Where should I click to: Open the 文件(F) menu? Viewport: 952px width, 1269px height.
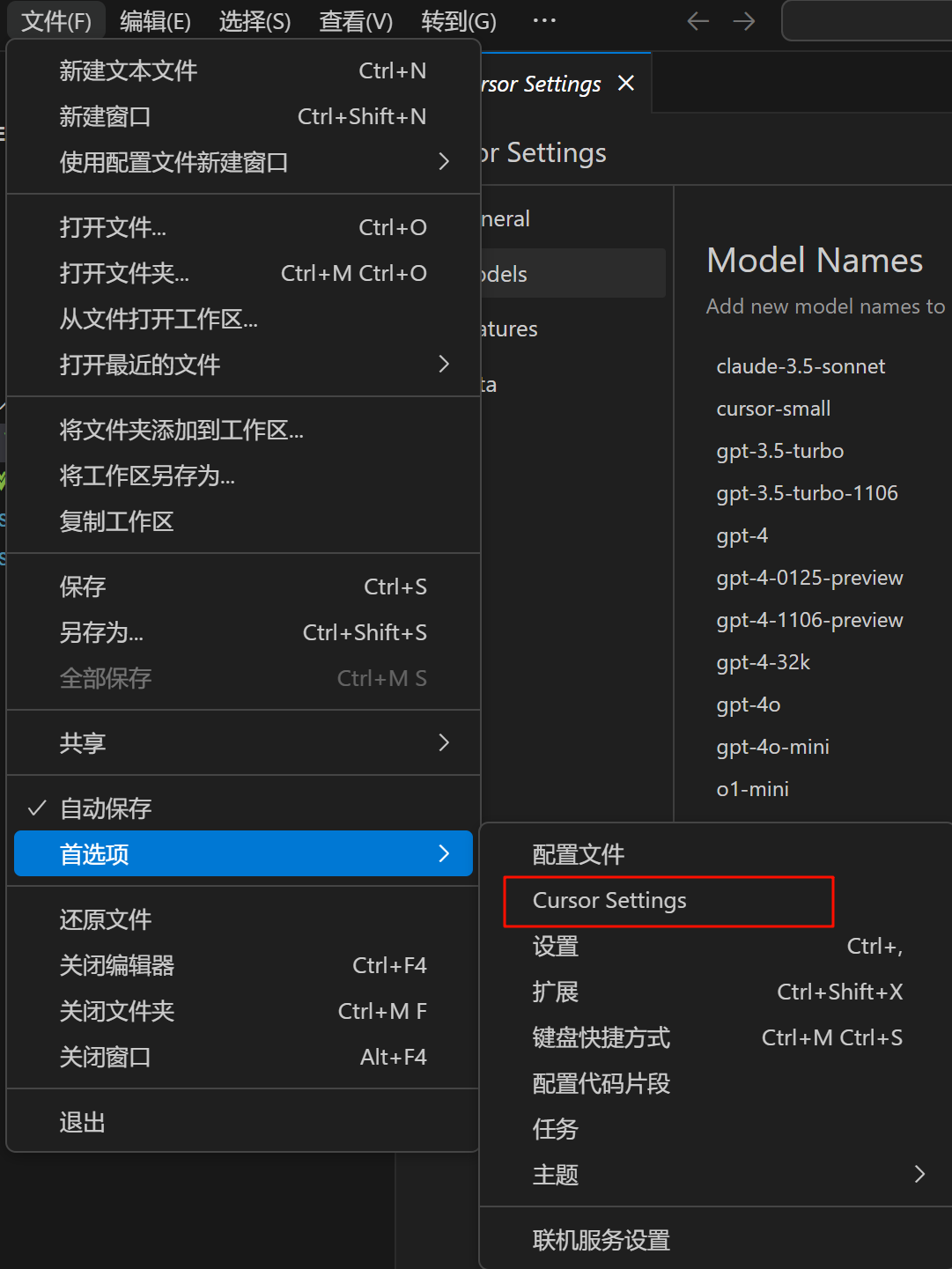pos(56,21)
